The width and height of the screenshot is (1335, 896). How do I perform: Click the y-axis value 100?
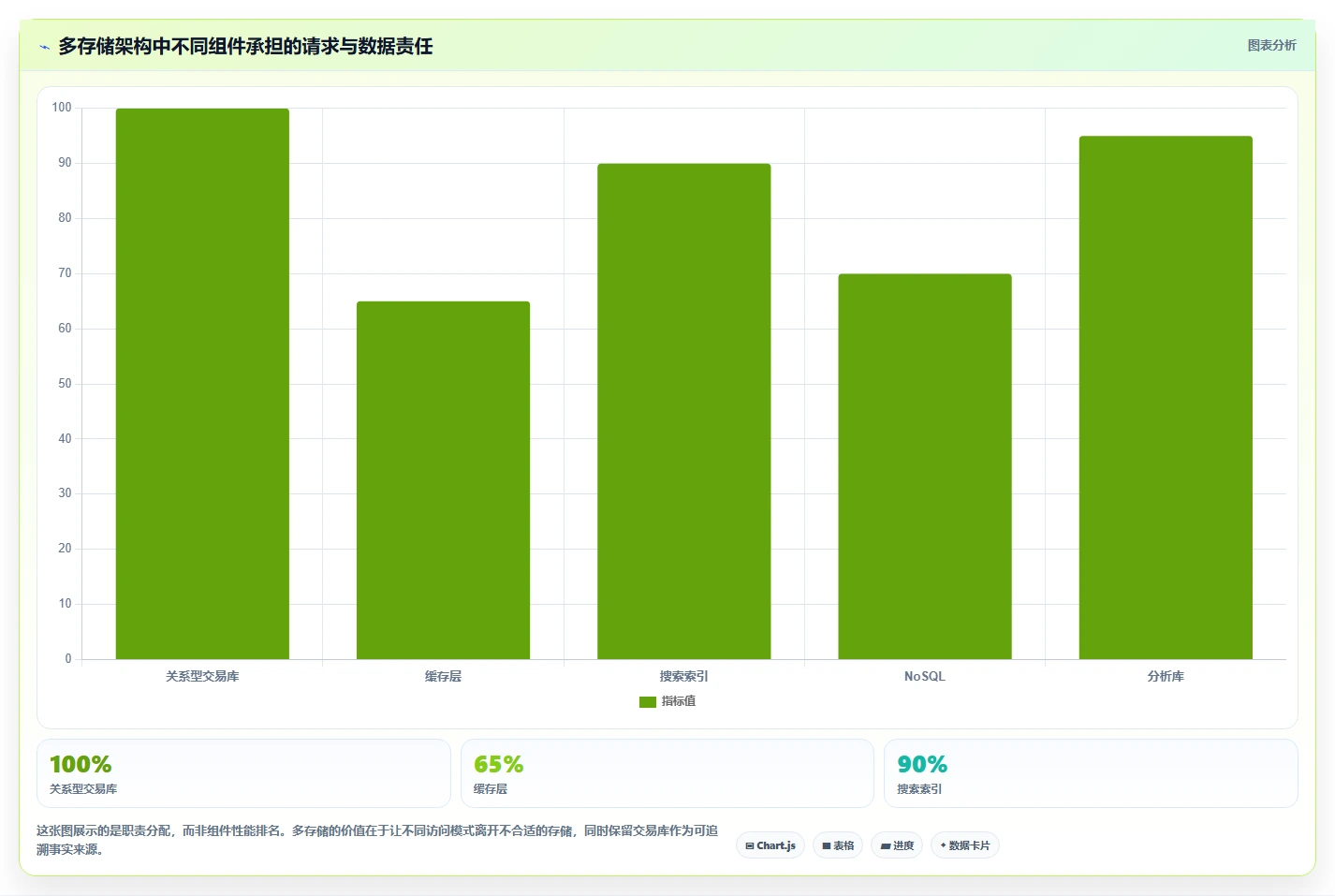[62, 108]
